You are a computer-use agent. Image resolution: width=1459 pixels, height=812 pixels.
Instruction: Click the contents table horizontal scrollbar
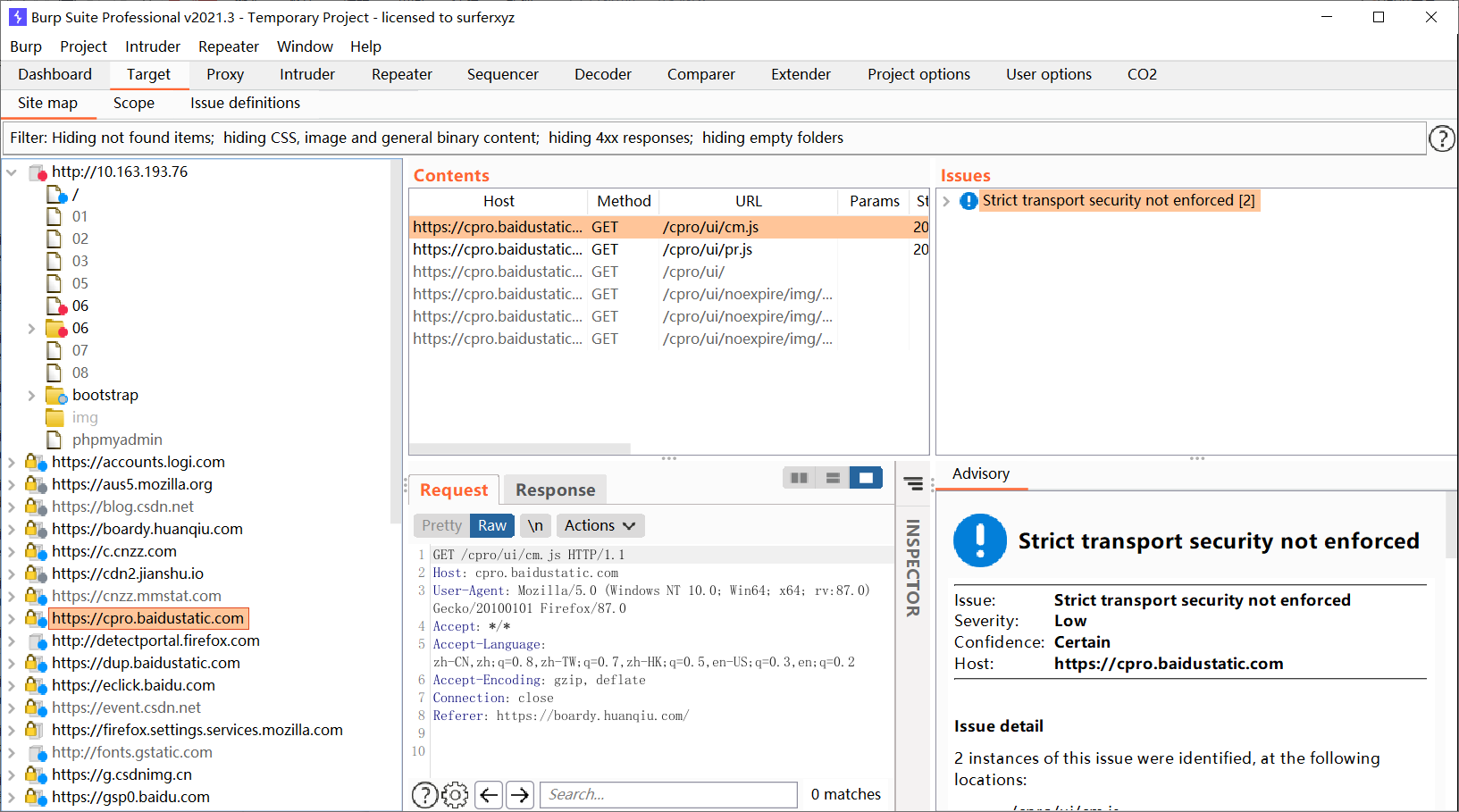point(520,448)
